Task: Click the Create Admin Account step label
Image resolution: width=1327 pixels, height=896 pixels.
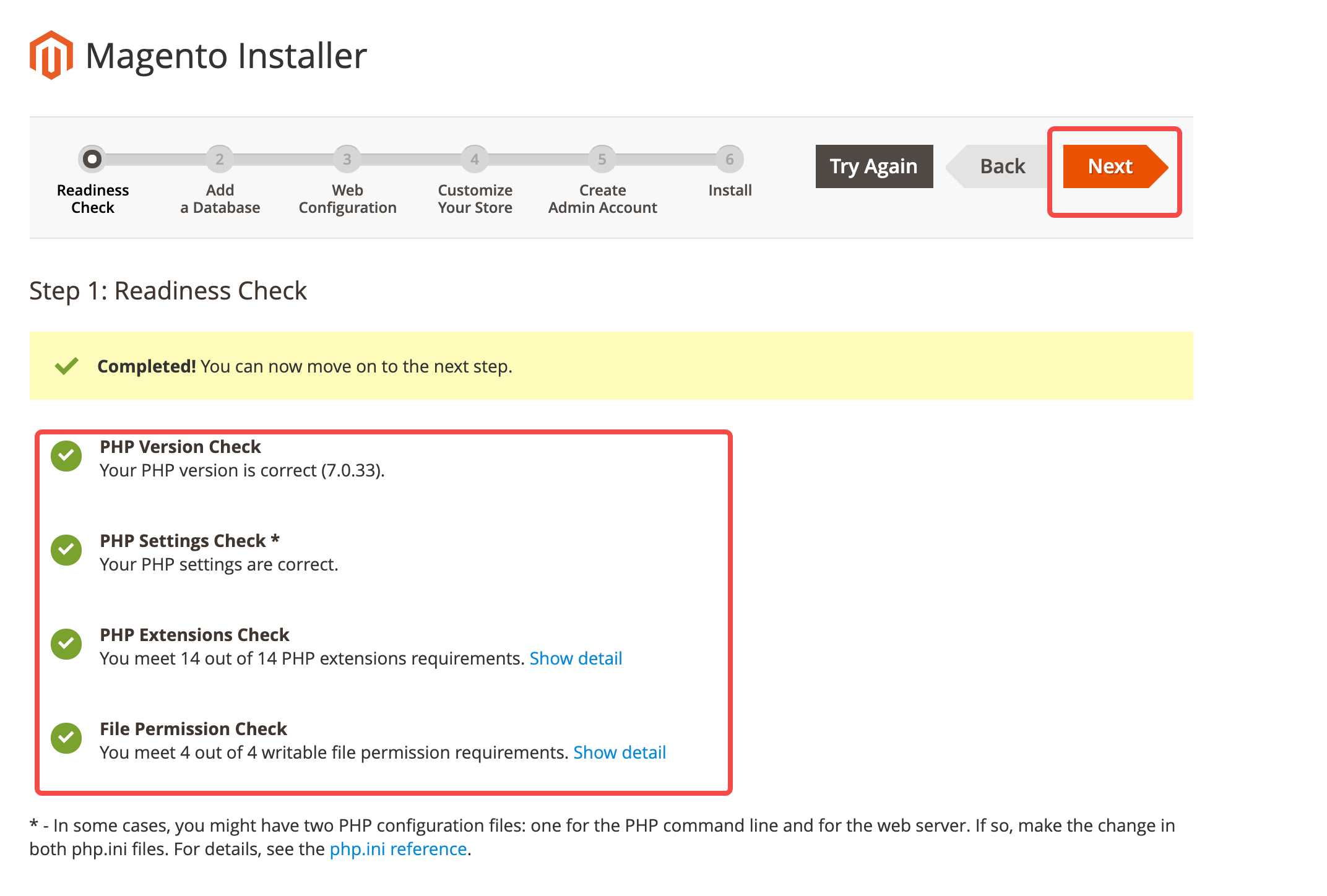Action: 603,199
